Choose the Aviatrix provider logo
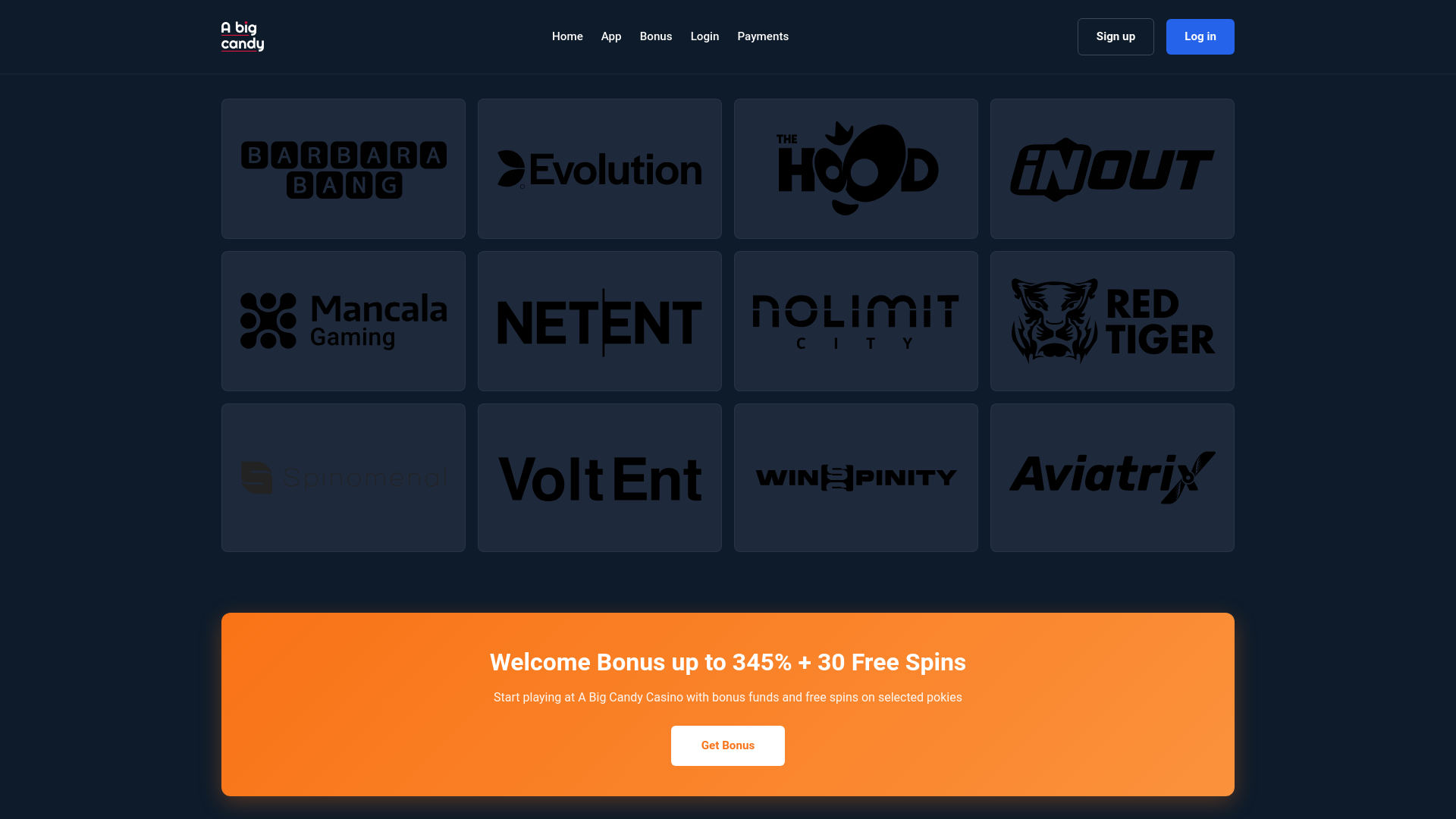Viewport: 1456px width, 819px height. tap(1112, 478)
